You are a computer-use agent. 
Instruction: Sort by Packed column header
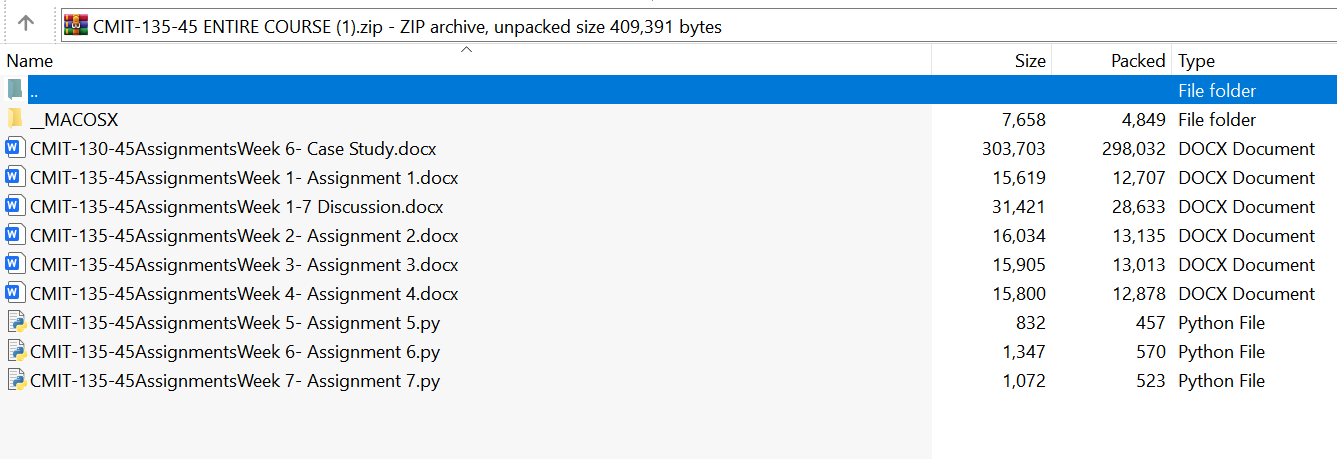click(x=1138, y=61)
